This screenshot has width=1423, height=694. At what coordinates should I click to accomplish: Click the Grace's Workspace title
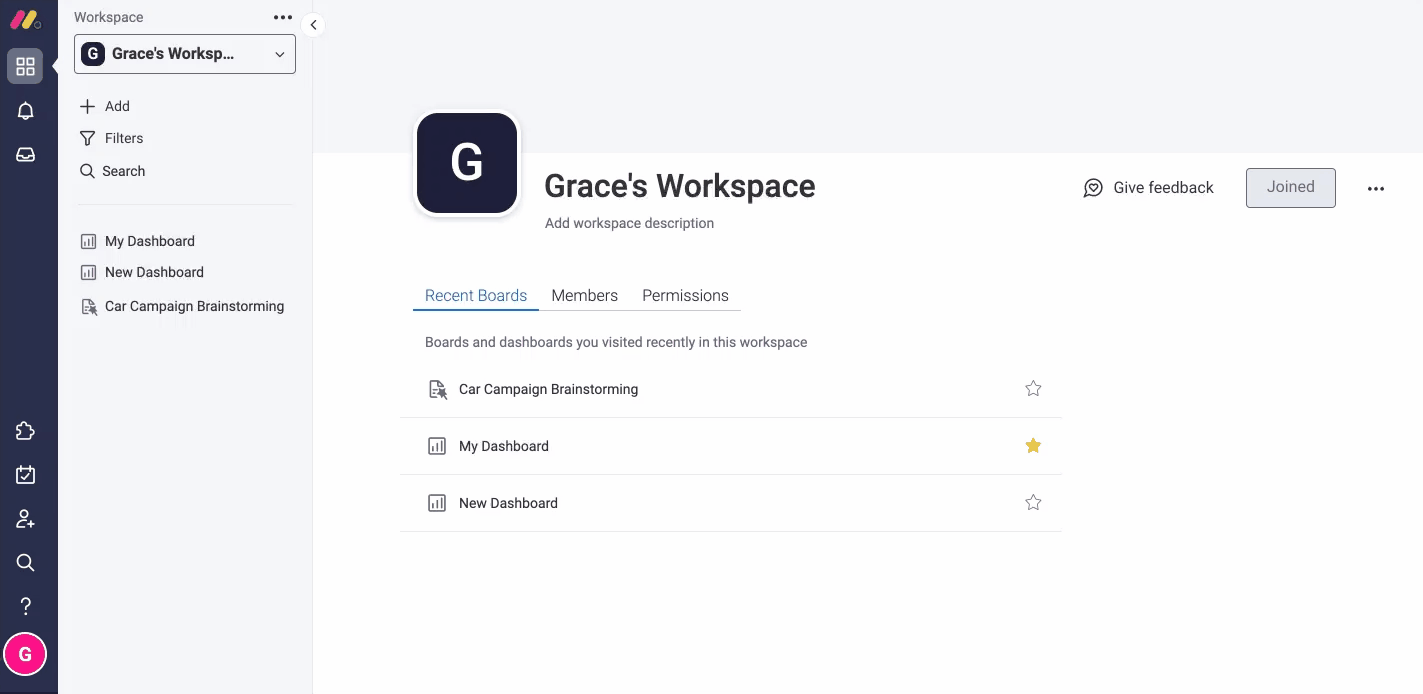point(680,186)
